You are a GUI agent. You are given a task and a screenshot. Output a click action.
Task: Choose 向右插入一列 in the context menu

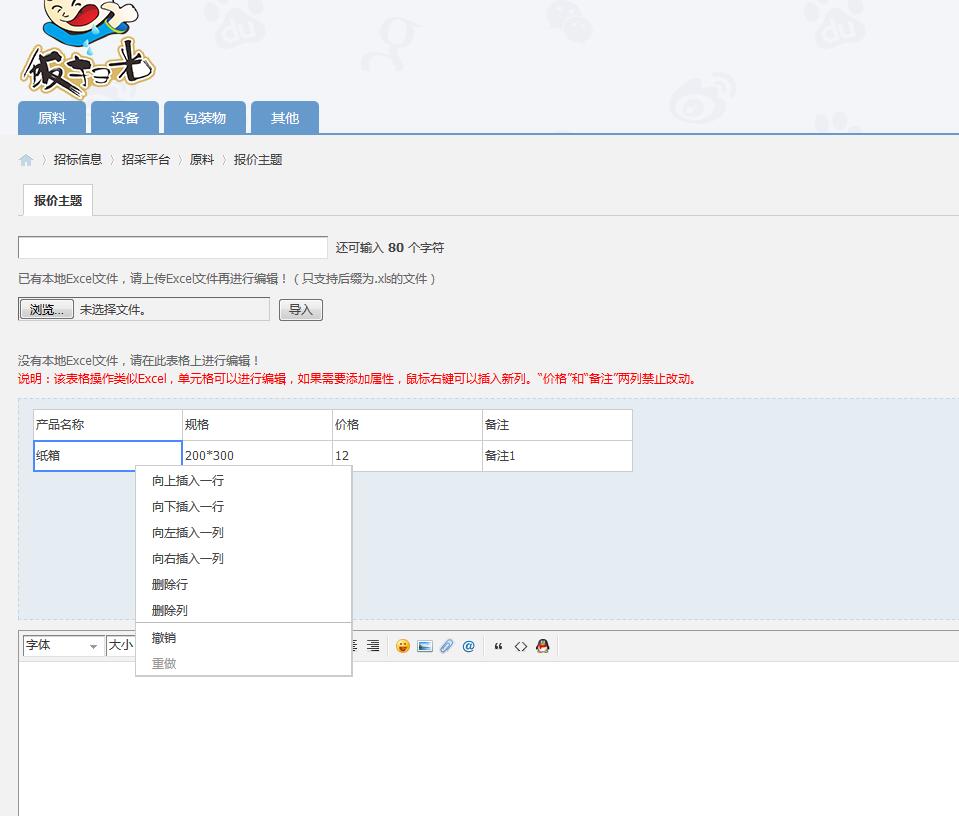click(x=188, y=559)
